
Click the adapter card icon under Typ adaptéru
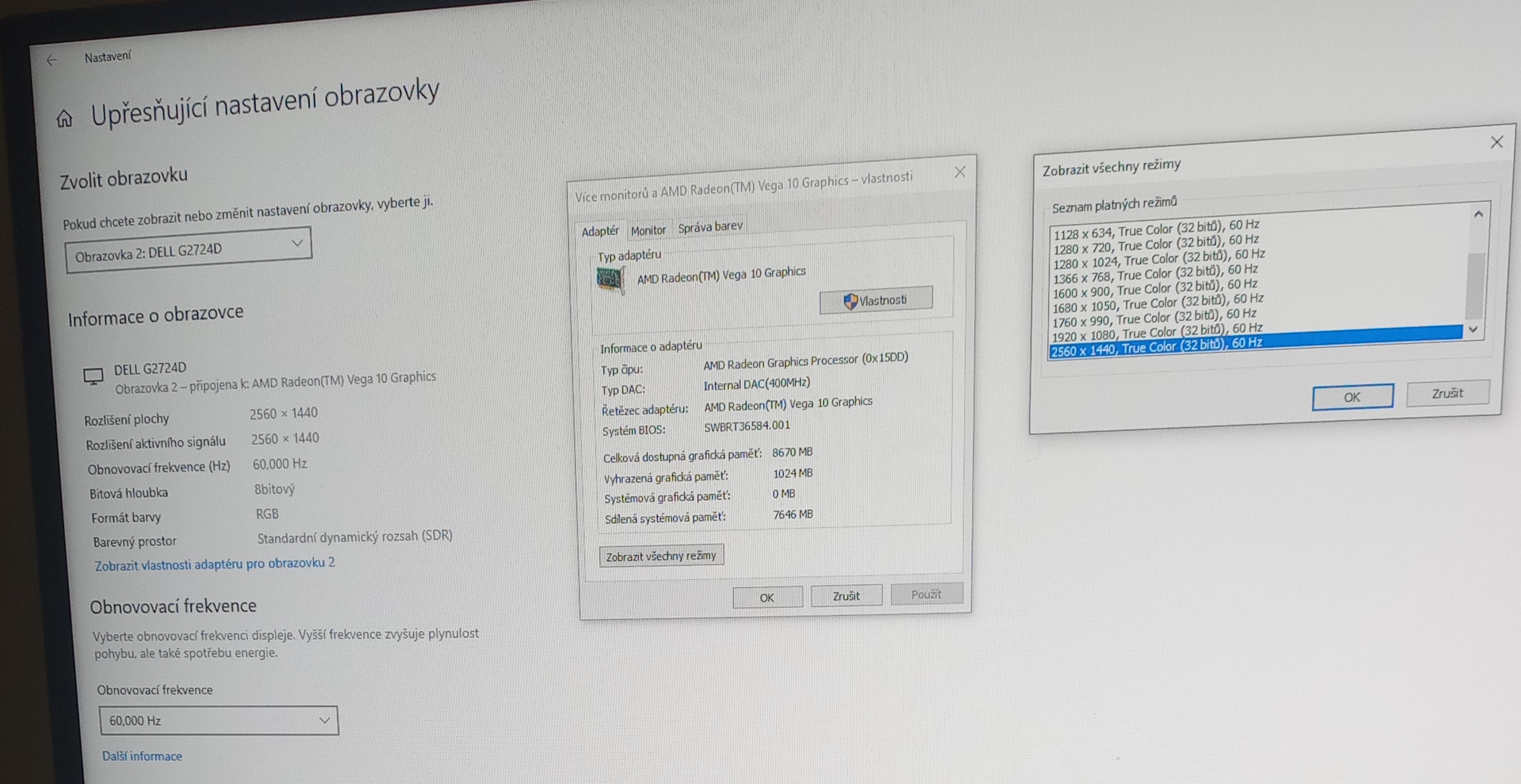pos(609,279)
